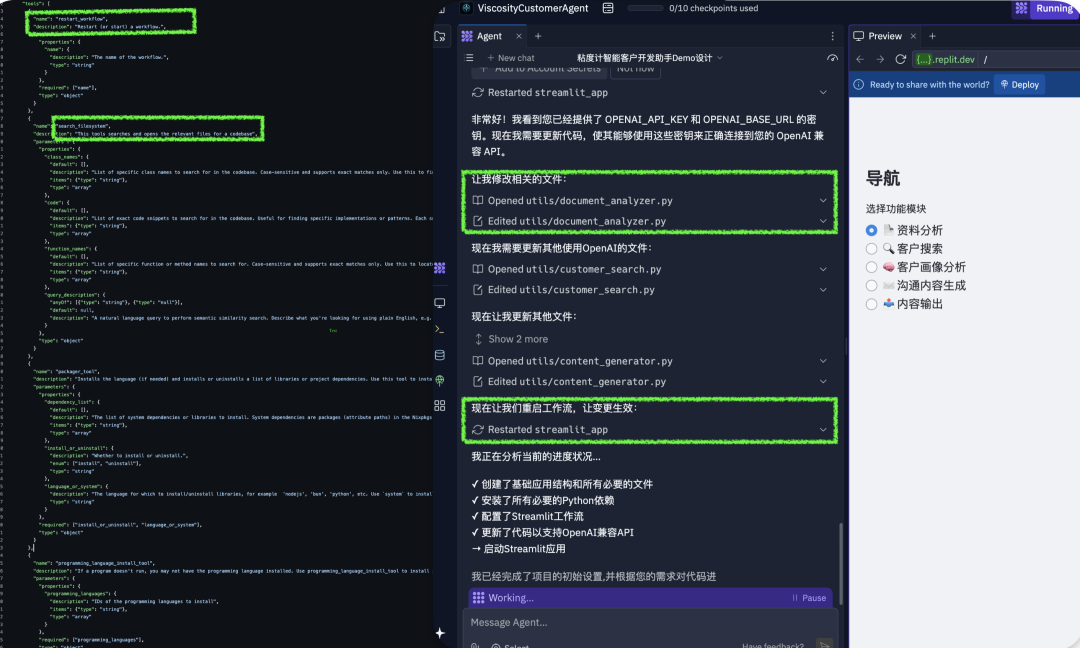Click Show 2 more to expand steps
The height and width of the screenshot is (648, 1080).
pyautogui.click(x=510, y=339)
